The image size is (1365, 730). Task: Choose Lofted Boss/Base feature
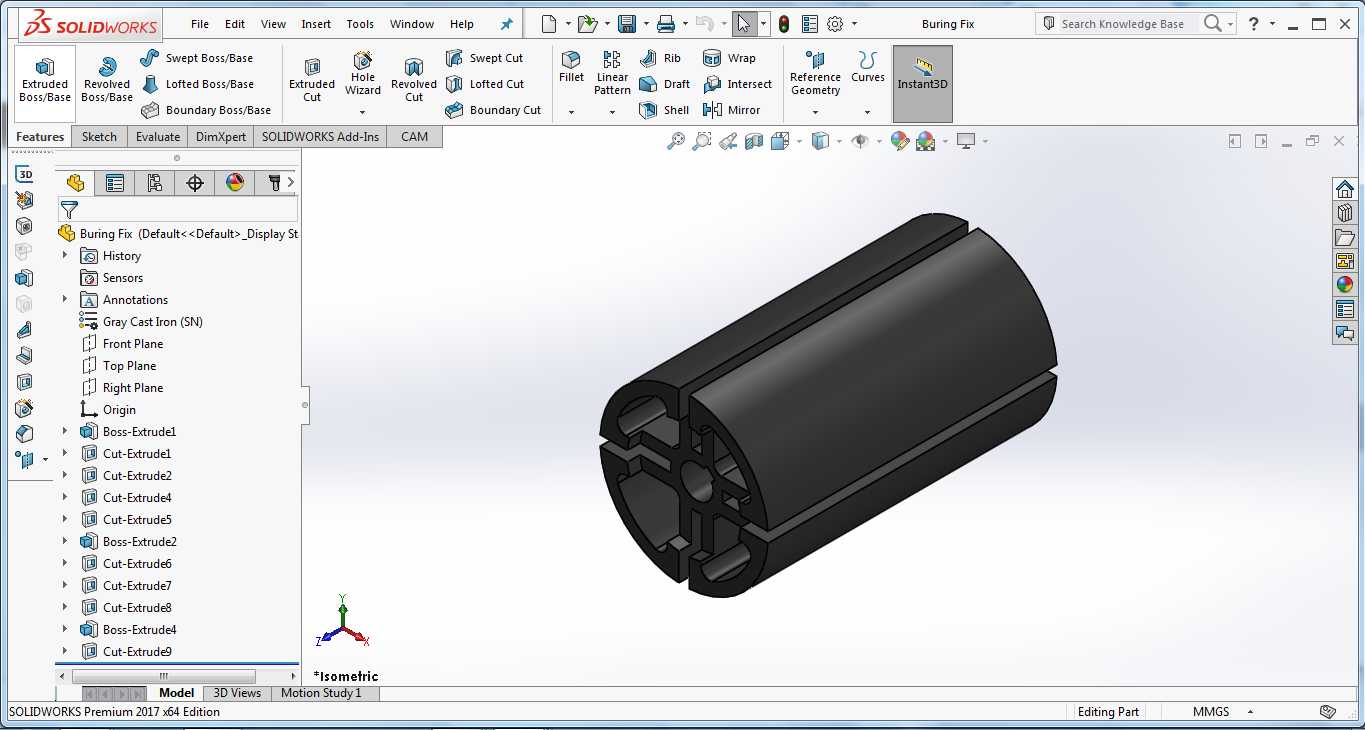(x=198, y=84)
